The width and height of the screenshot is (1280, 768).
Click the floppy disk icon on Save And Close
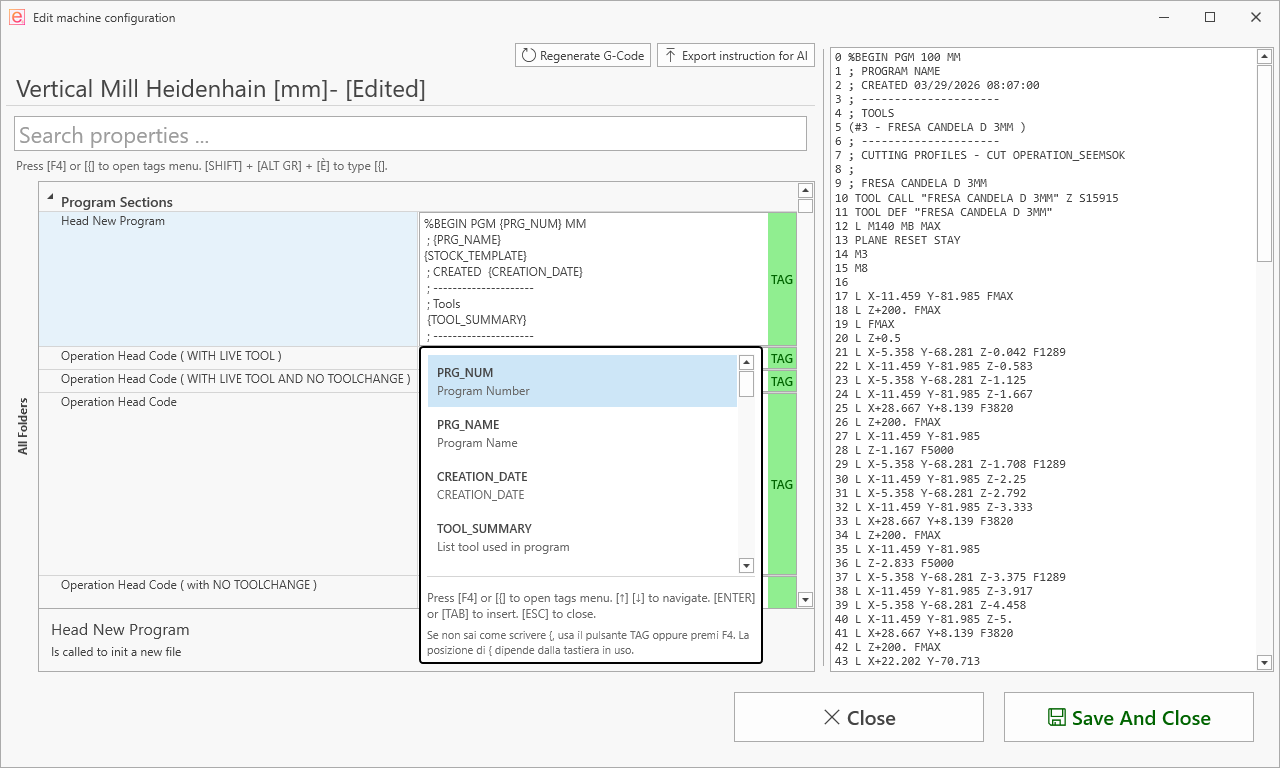pyautogui.click(x=1056, y=718)
